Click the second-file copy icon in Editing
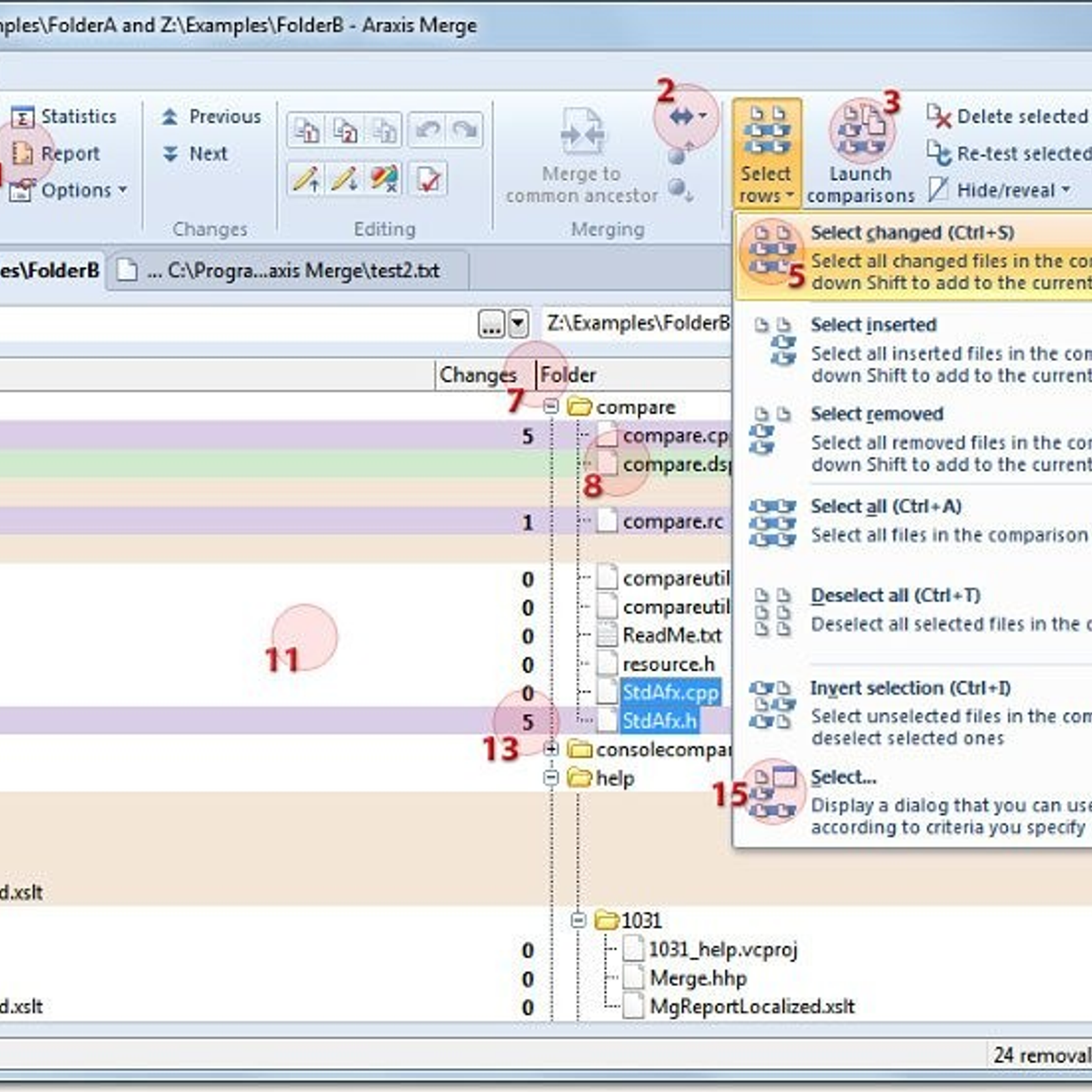 [x=345, y=130]
